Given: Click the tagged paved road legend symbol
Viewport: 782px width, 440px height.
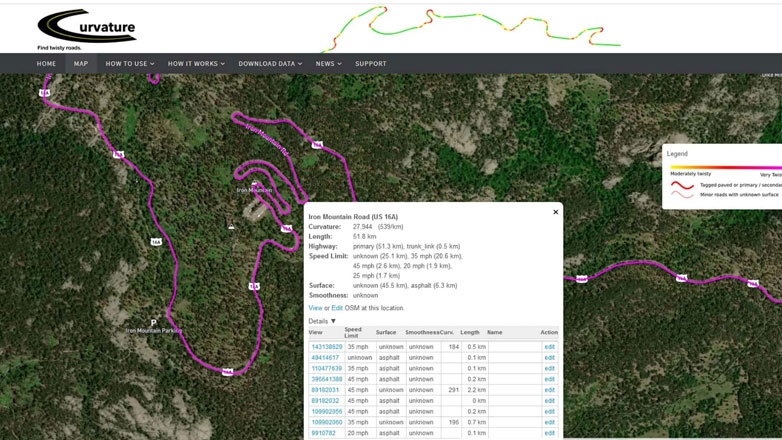Looking at the screenshot, I should click(682, 185).
